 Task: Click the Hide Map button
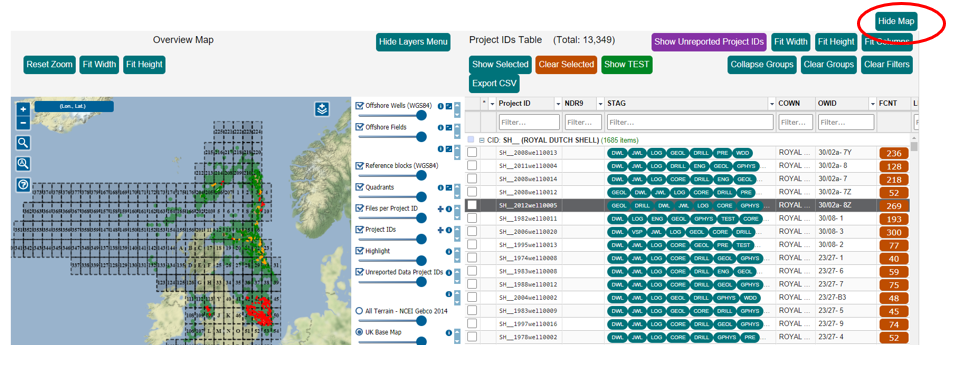pos(896,21)
